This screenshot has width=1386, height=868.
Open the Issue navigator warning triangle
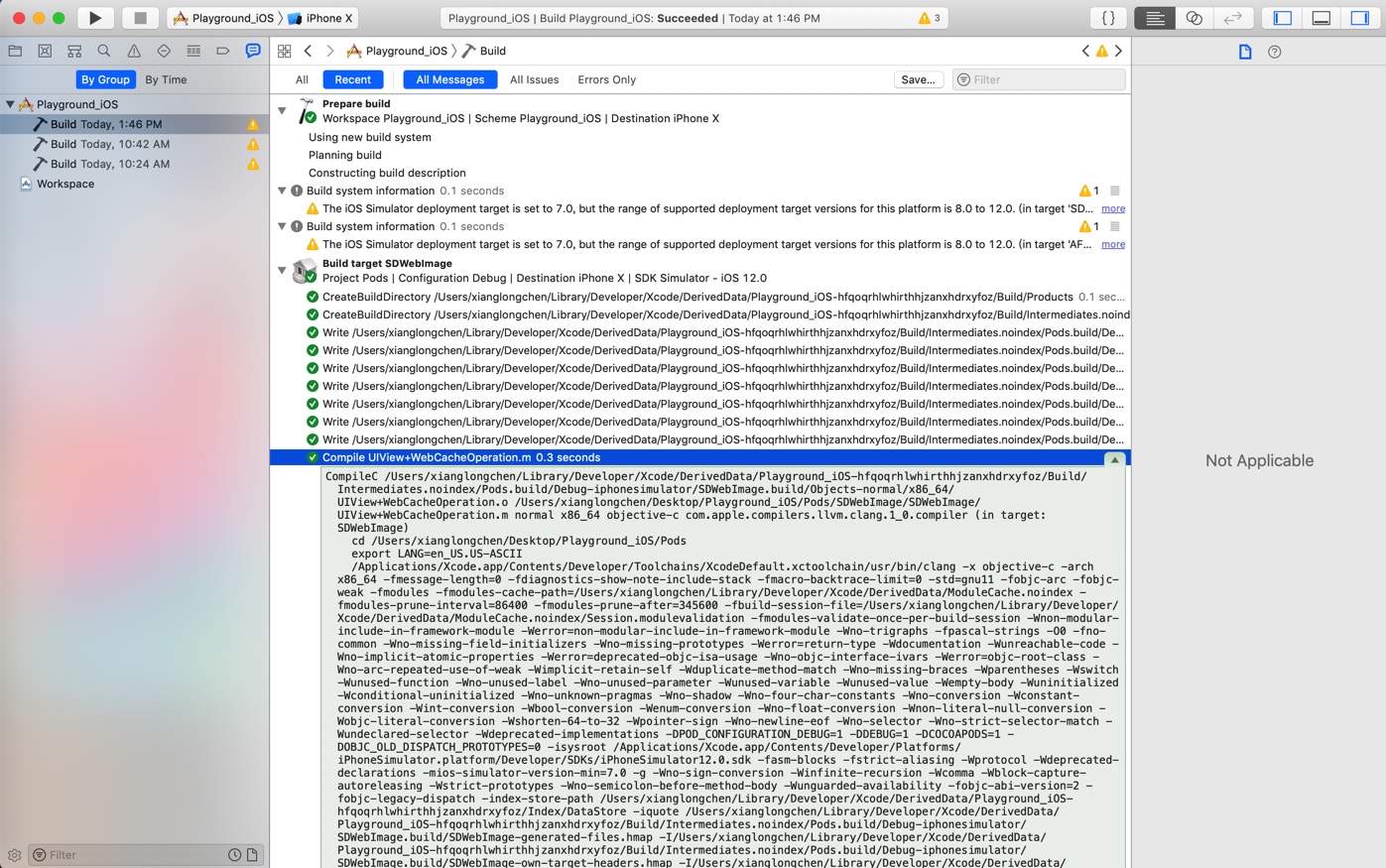[133, 51]
